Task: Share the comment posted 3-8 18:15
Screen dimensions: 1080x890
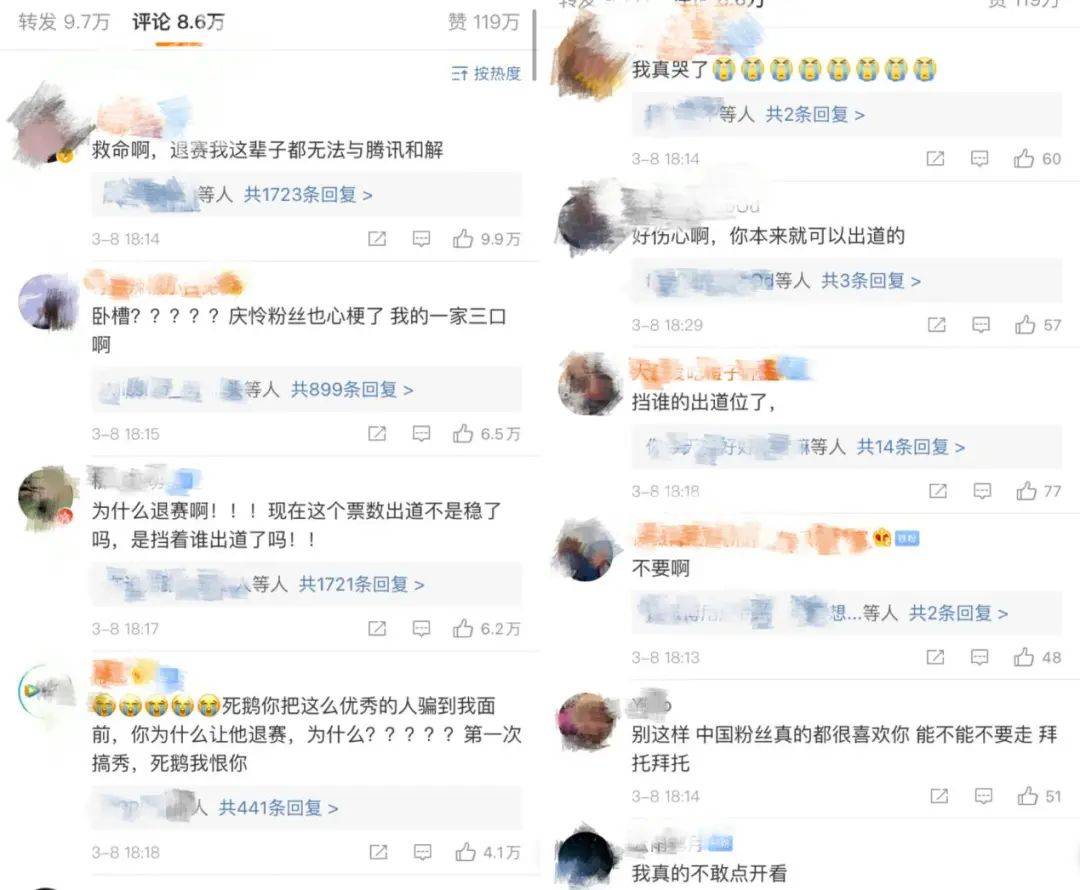Action: pos(377,433)
